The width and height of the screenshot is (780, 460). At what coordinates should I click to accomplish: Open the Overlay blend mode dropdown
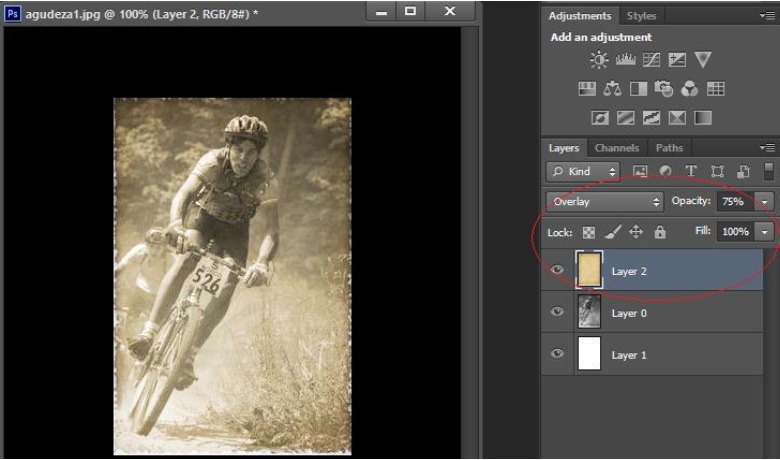[x=605, y=202]
